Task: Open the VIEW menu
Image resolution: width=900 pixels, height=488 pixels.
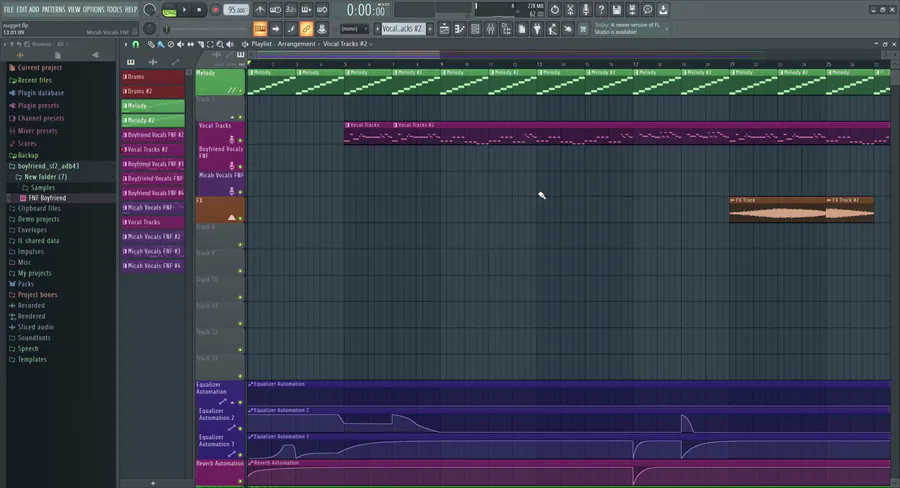Action: tap(74, 10)
